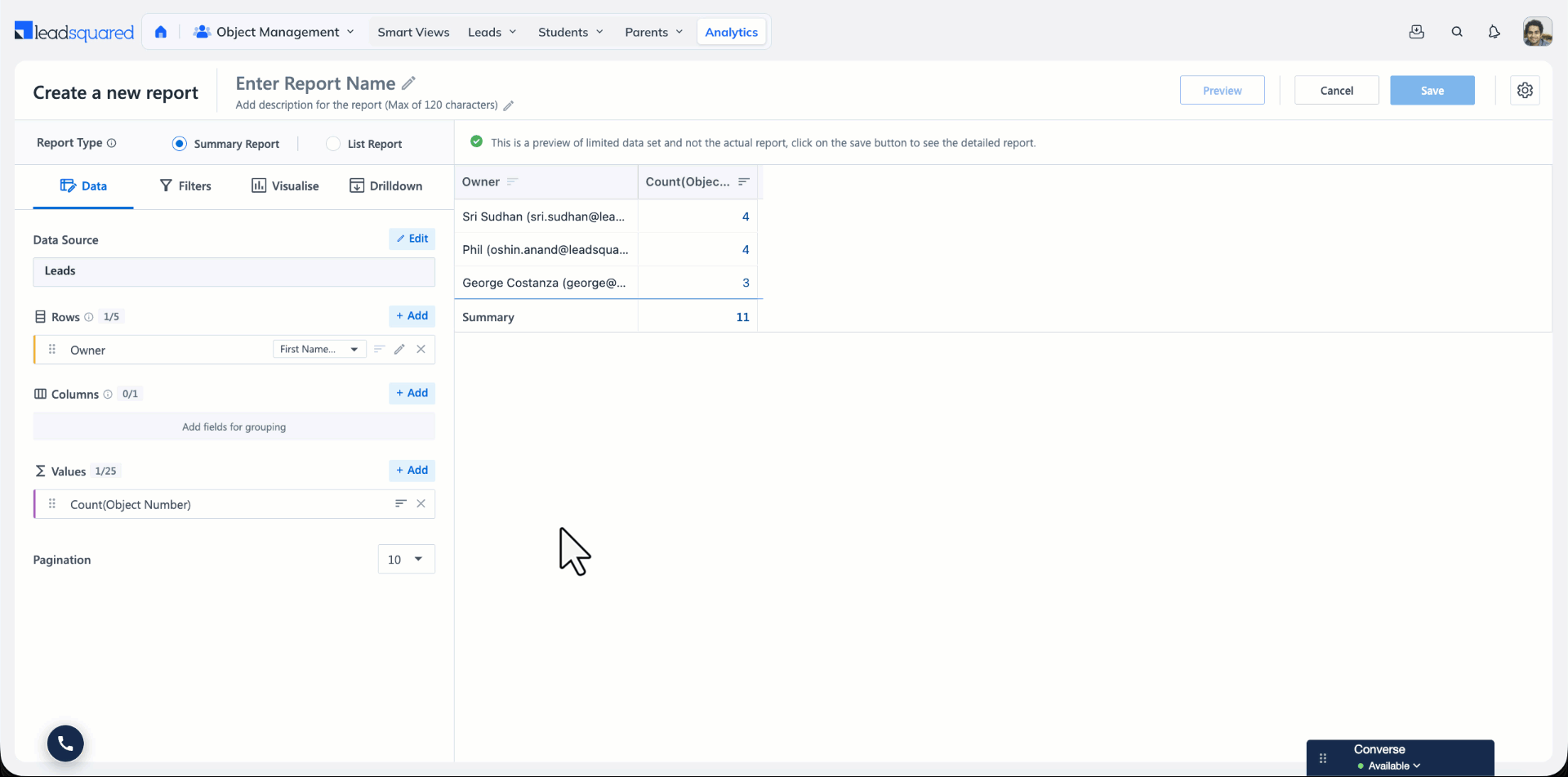
Task: Click count 3 for George Costanza
Action: point(746,283)
